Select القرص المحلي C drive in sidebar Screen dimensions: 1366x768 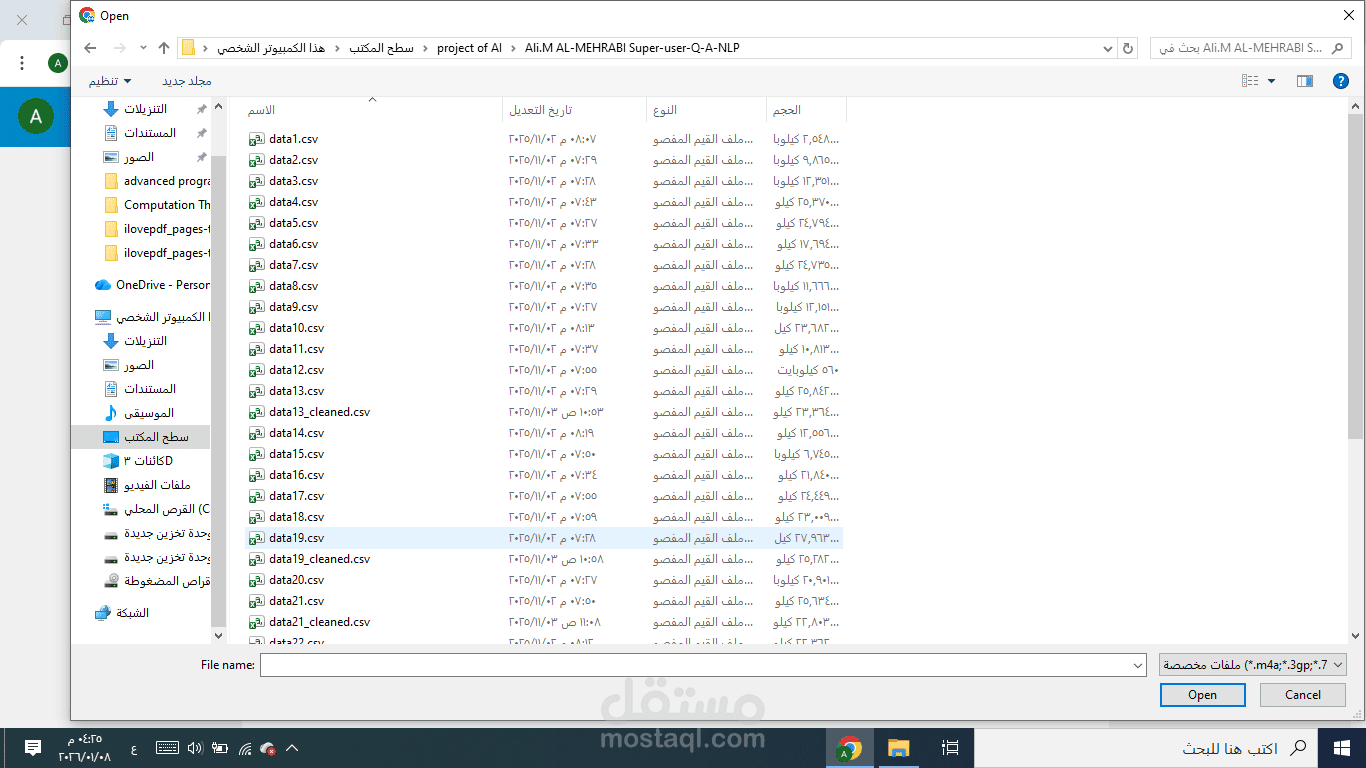coord(157,509)
